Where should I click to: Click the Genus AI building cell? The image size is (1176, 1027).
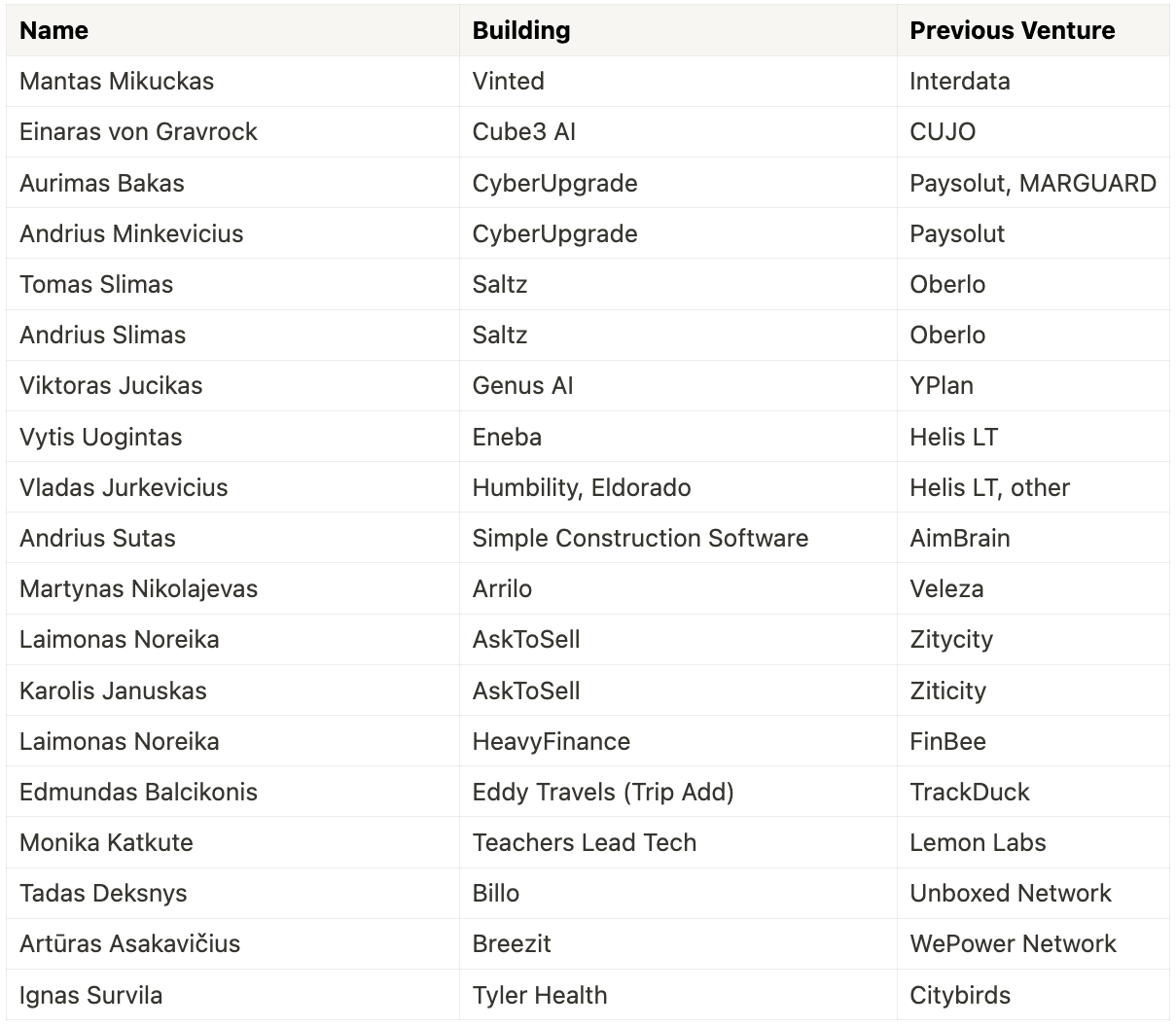678,386
